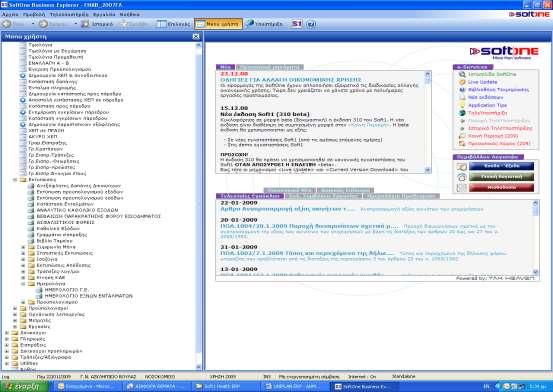553x392 pixels.
Task: Click the clock icon beside the green button
Action: click(462, 177)
